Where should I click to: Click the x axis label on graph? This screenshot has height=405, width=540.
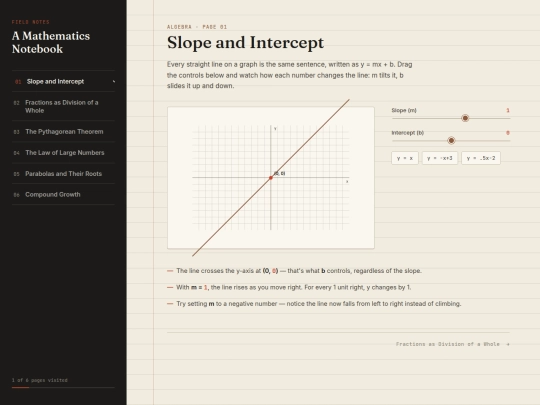(347, 181)
